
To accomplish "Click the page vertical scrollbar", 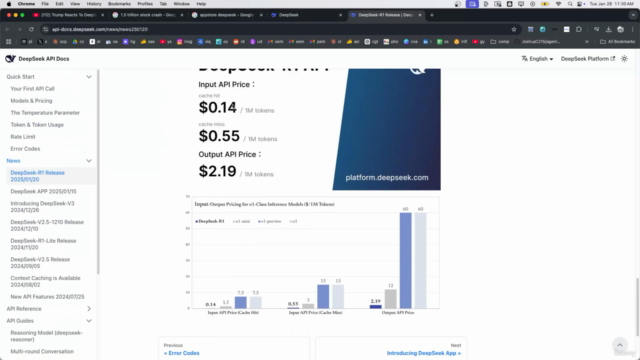I will coord(637,306).
